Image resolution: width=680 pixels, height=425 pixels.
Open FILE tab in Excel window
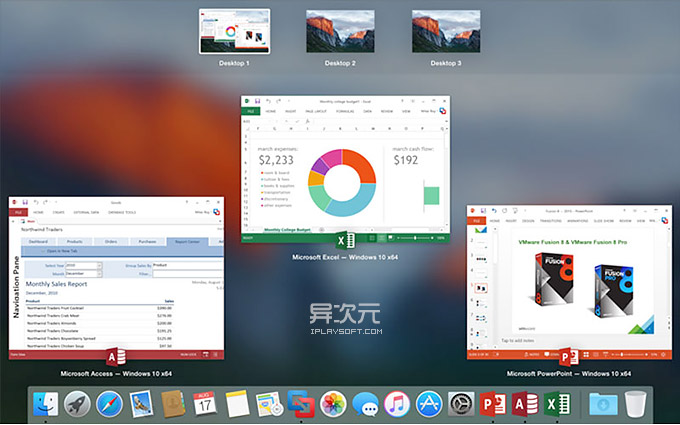click(x=251, y=111)
